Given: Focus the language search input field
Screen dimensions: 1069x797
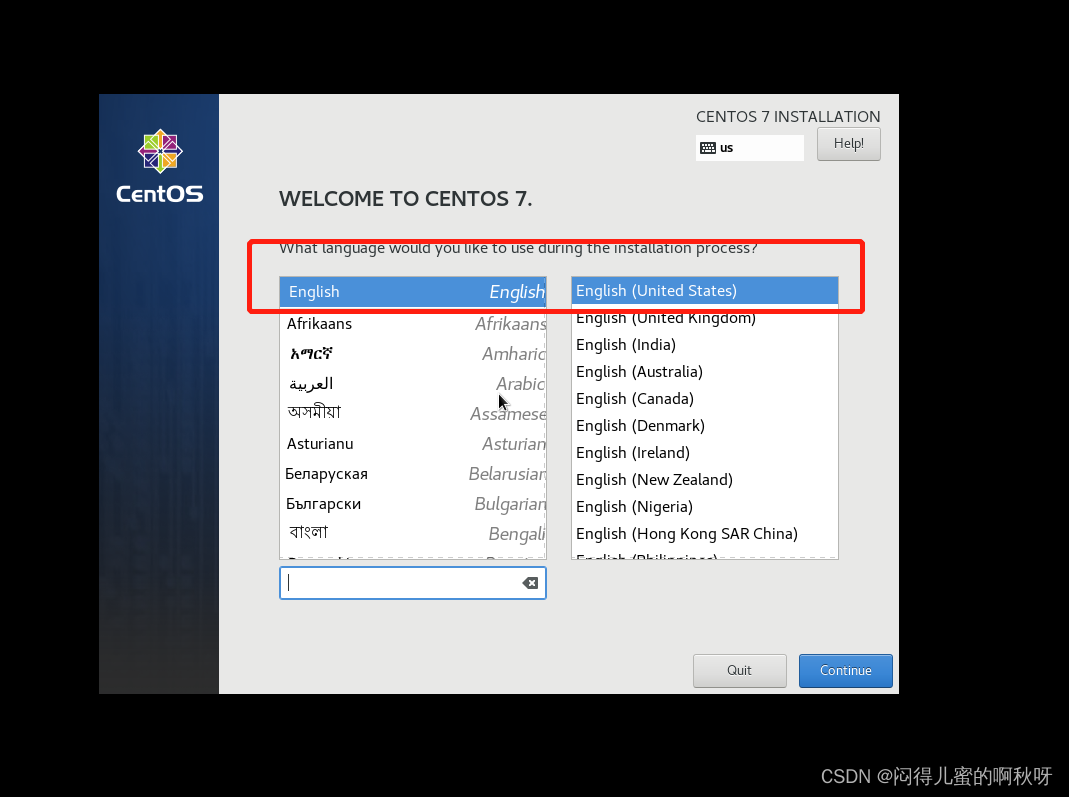Looking at the screenshot, I should tap(412, 583).
